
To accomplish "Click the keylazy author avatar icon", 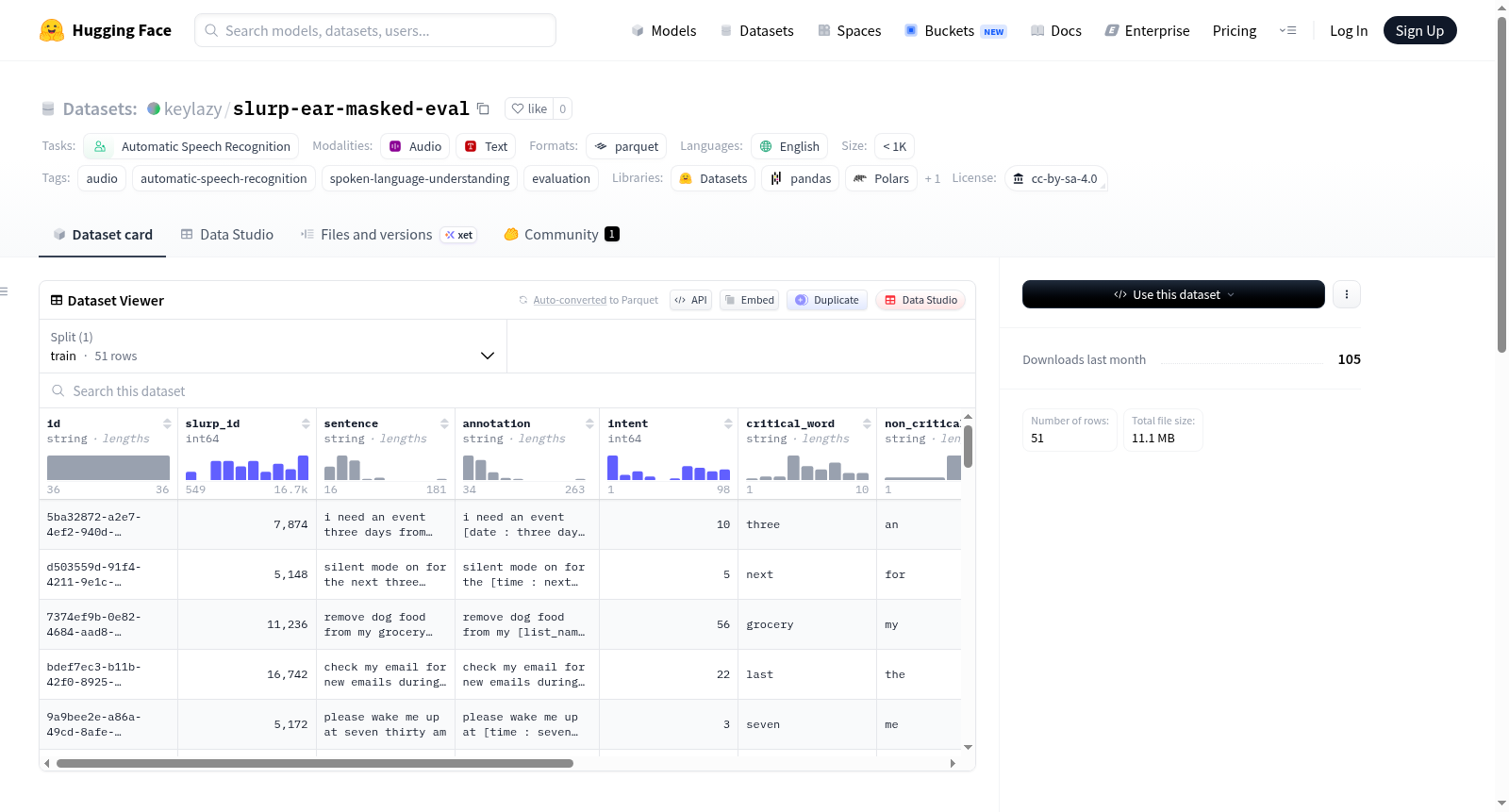I will point(154,108).
